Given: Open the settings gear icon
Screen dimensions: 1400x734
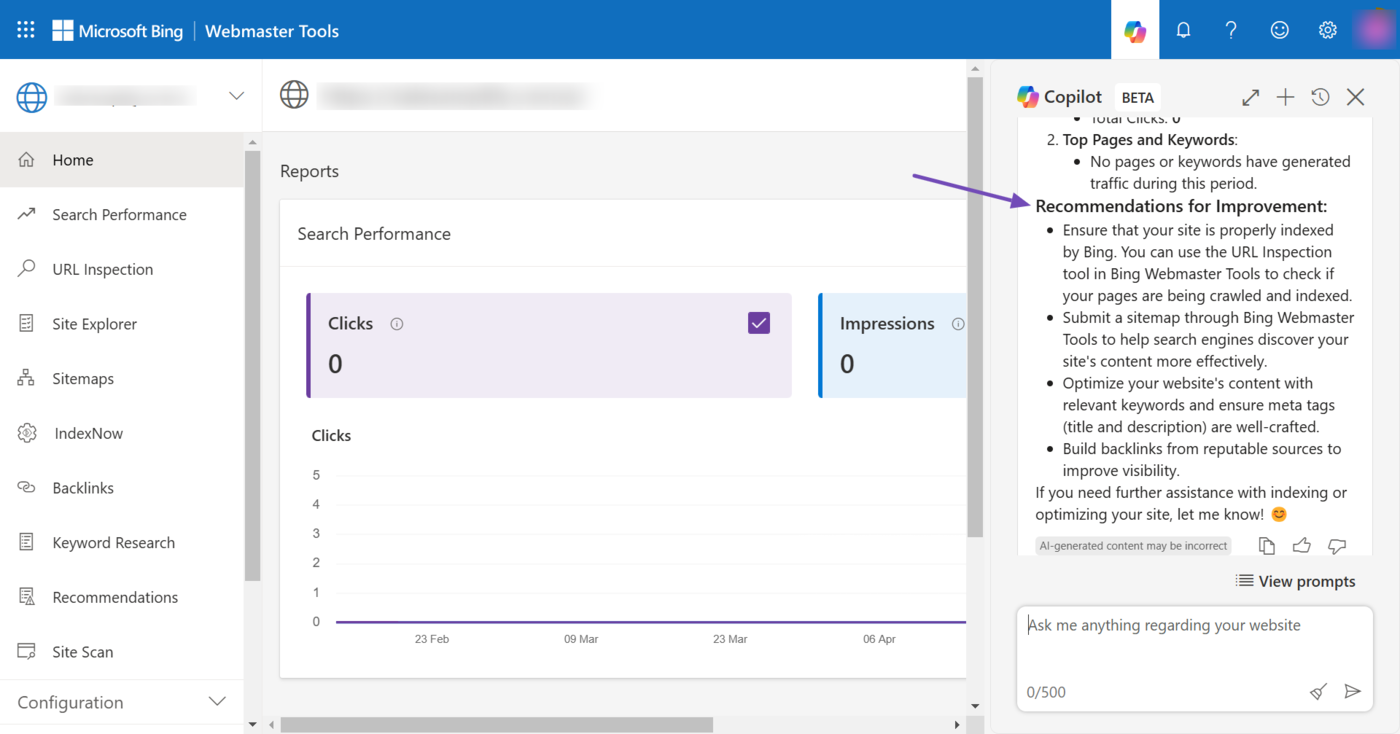Looking at the screenshot, I should (1327, 30).
